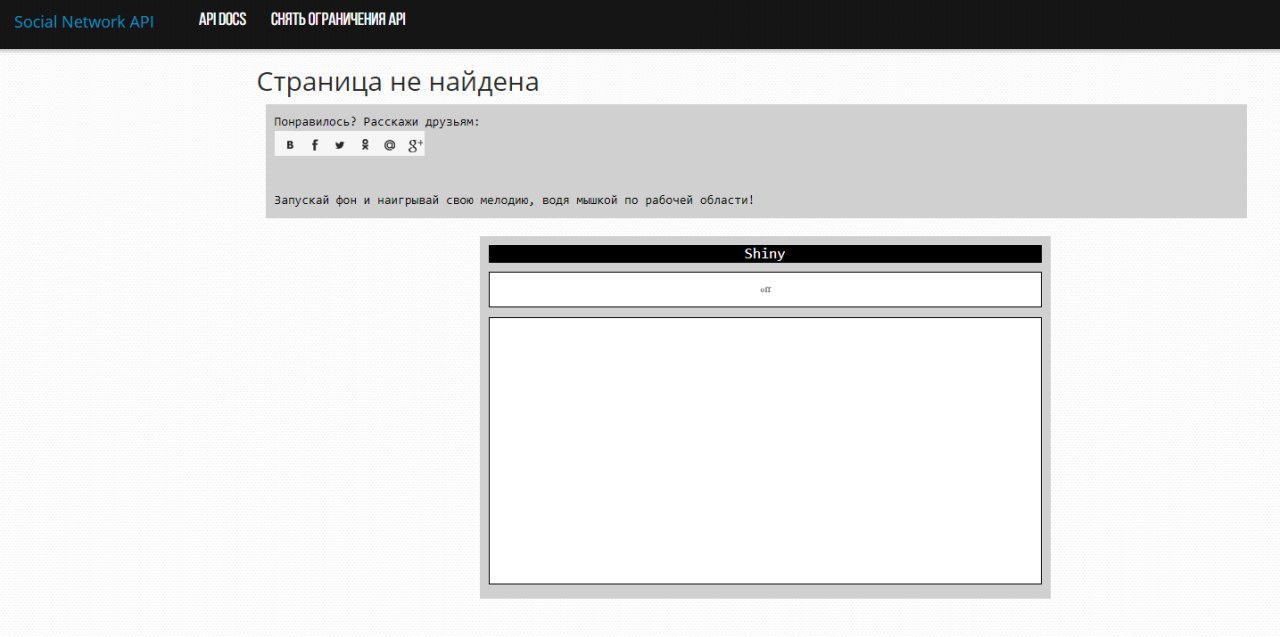
Task: Share via the Facebook icon
Action: [x=315, y=145]
